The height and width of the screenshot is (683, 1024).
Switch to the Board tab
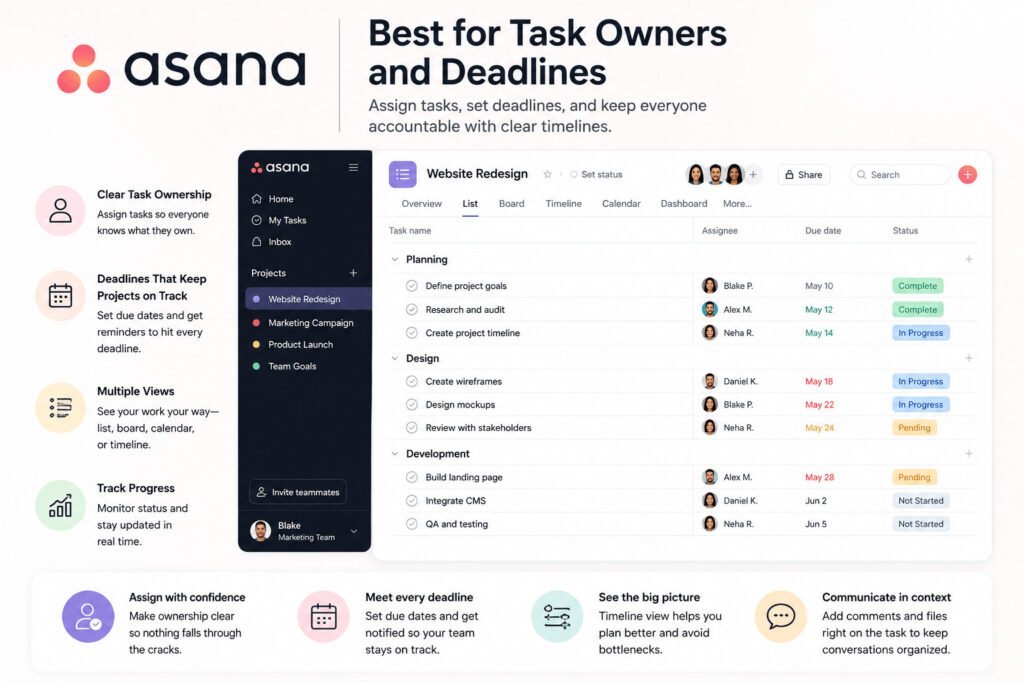coord(511,204)
